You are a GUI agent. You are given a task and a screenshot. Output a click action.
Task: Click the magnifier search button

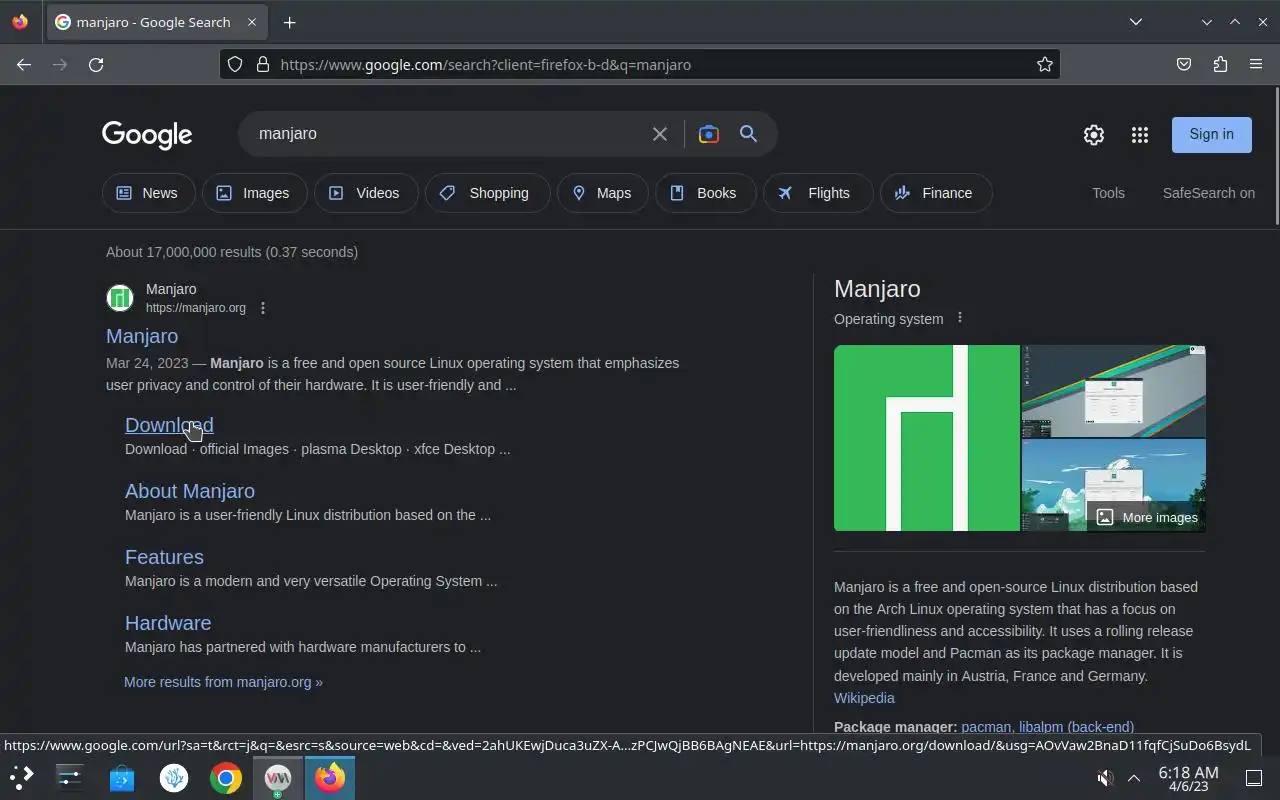[x=748, y=134]
